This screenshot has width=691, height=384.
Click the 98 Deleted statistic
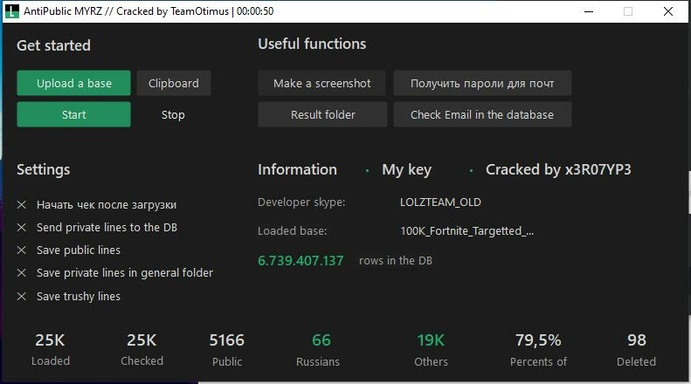point(636,350)
